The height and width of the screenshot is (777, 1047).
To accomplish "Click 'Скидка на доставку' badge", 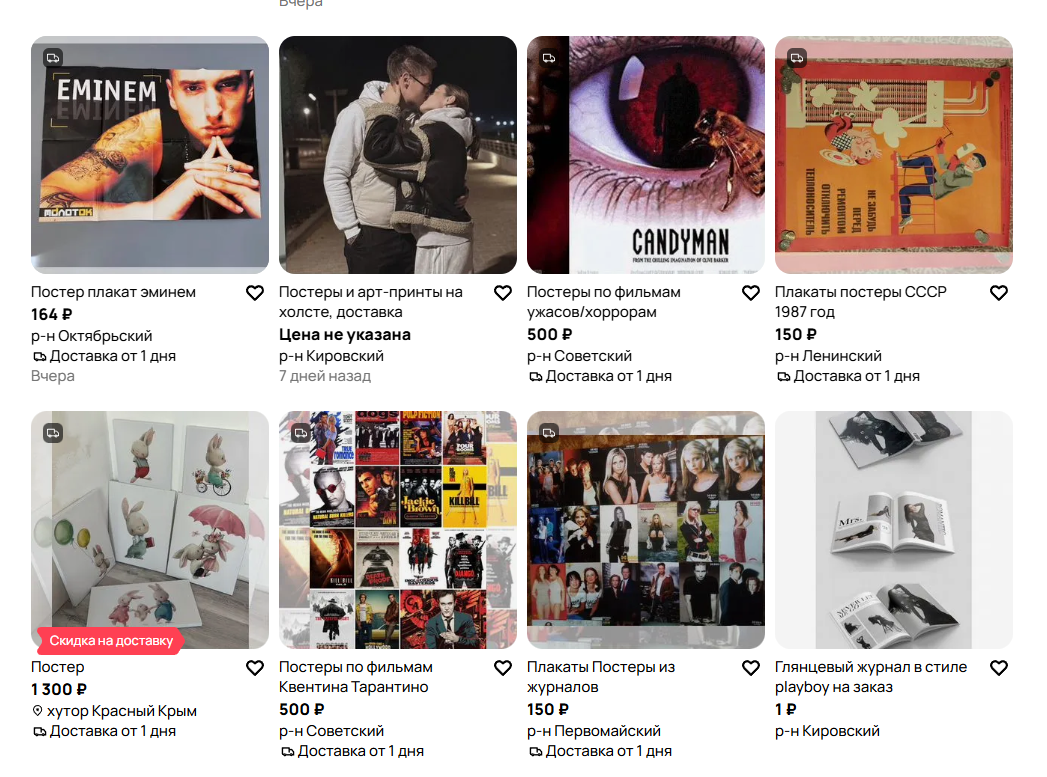I will pyautogui.click(x=111, y=641).
